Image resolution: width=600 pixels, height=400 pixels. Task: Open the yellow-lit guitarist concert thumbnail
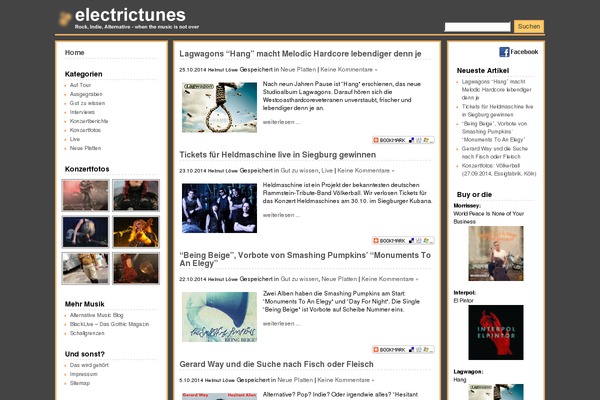click(136, 232)
